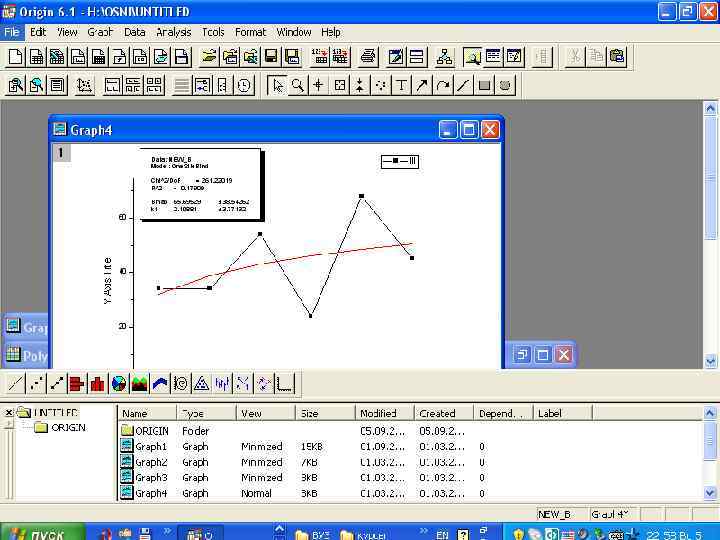
Task: Select the Line drawing tool
Action: (x=463, y=85)
